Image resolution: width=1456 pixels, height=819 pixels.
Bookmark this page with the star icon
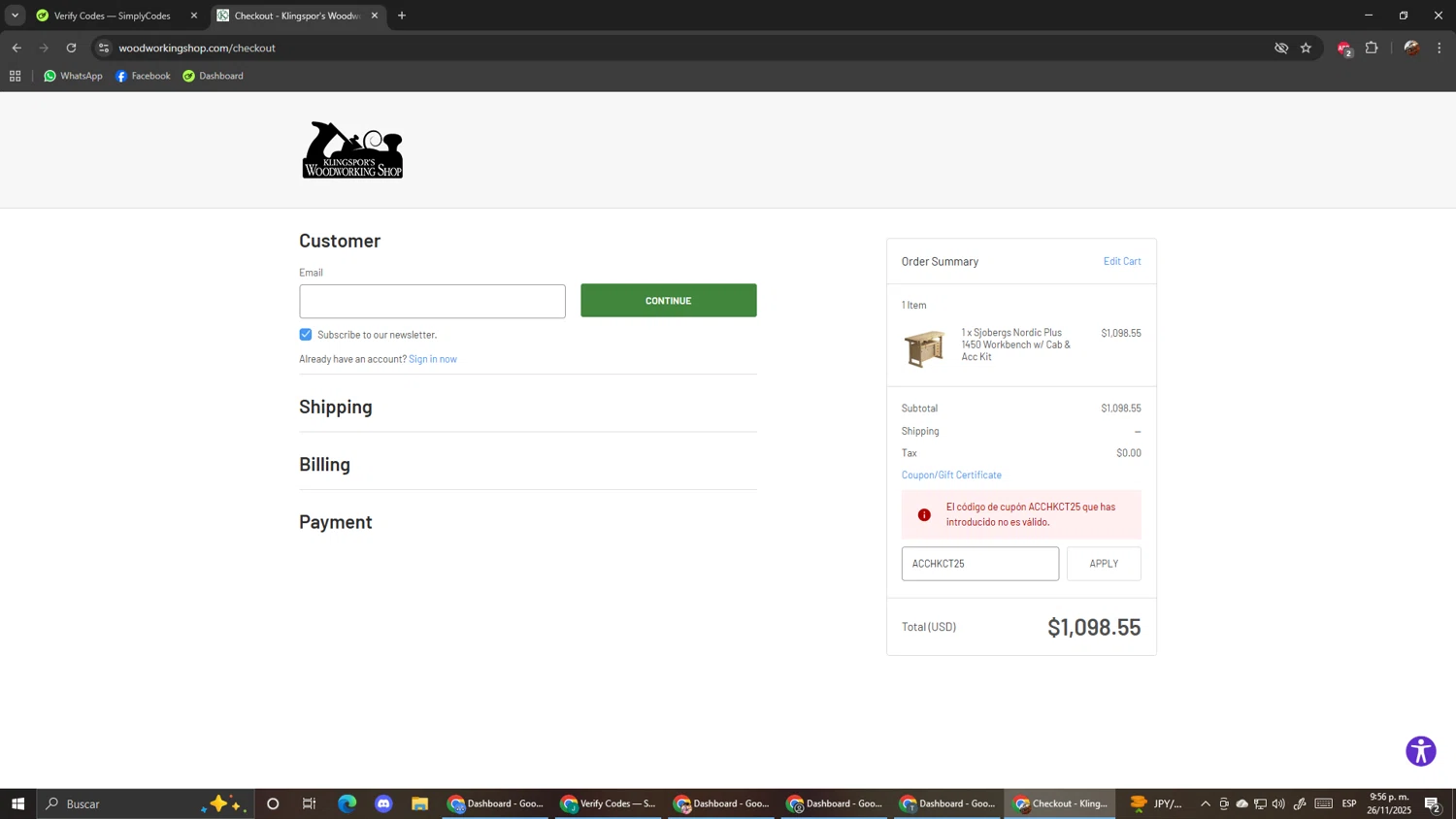click(x=1306, y=48)
